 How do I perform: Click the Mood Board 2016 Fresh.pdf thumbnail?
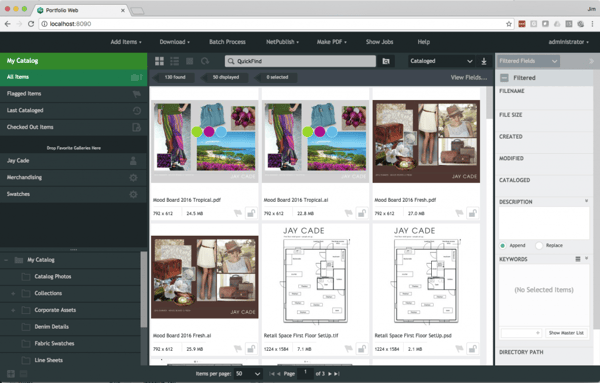point(426,141)
